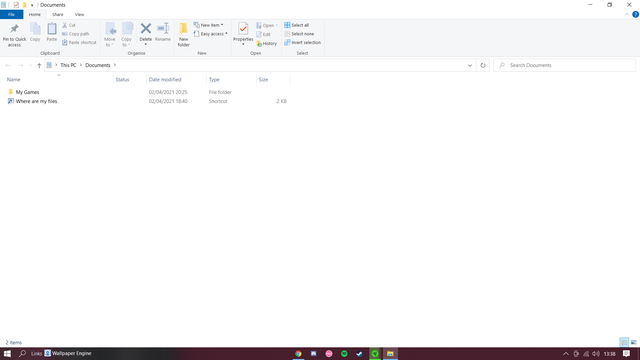Open the blue Help question icon
The height and width of the screenshot is (360, 640).
[x=636, y=15]
